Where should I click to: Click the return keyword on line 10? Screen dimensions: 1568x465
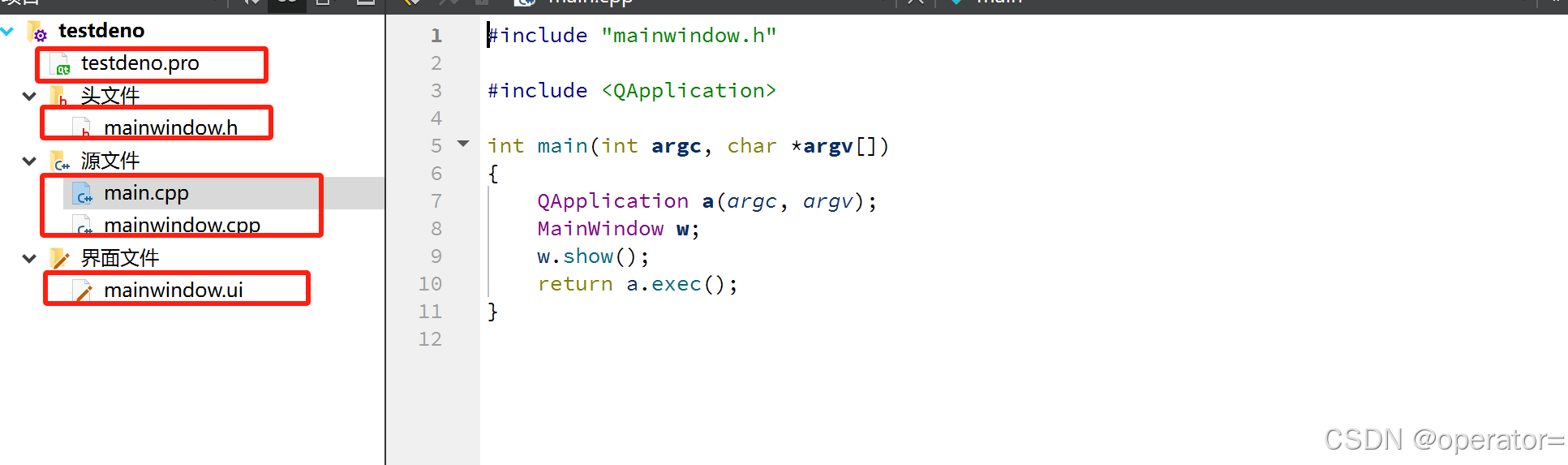tap(575, 284)
